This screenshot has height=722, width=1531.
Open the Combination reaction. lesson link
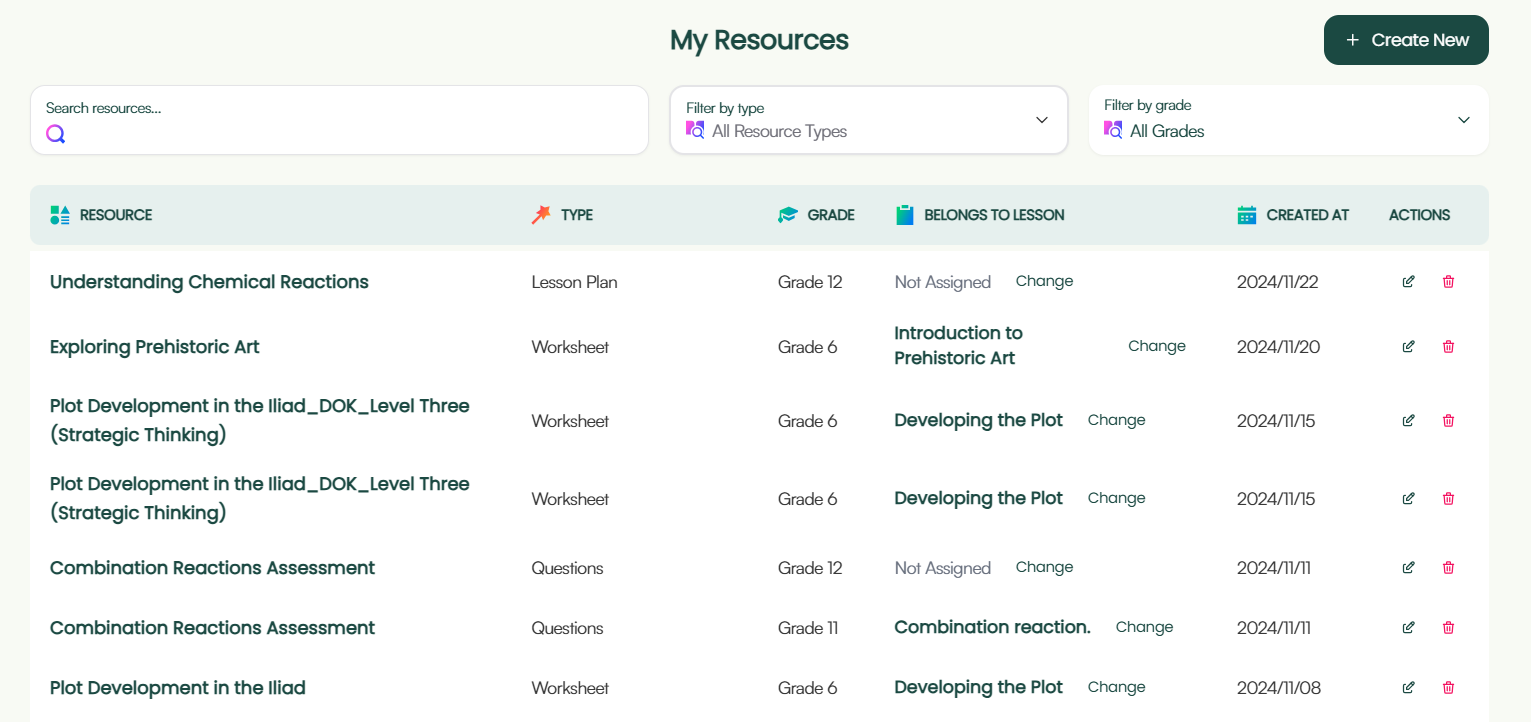click(x=992, y=627)
